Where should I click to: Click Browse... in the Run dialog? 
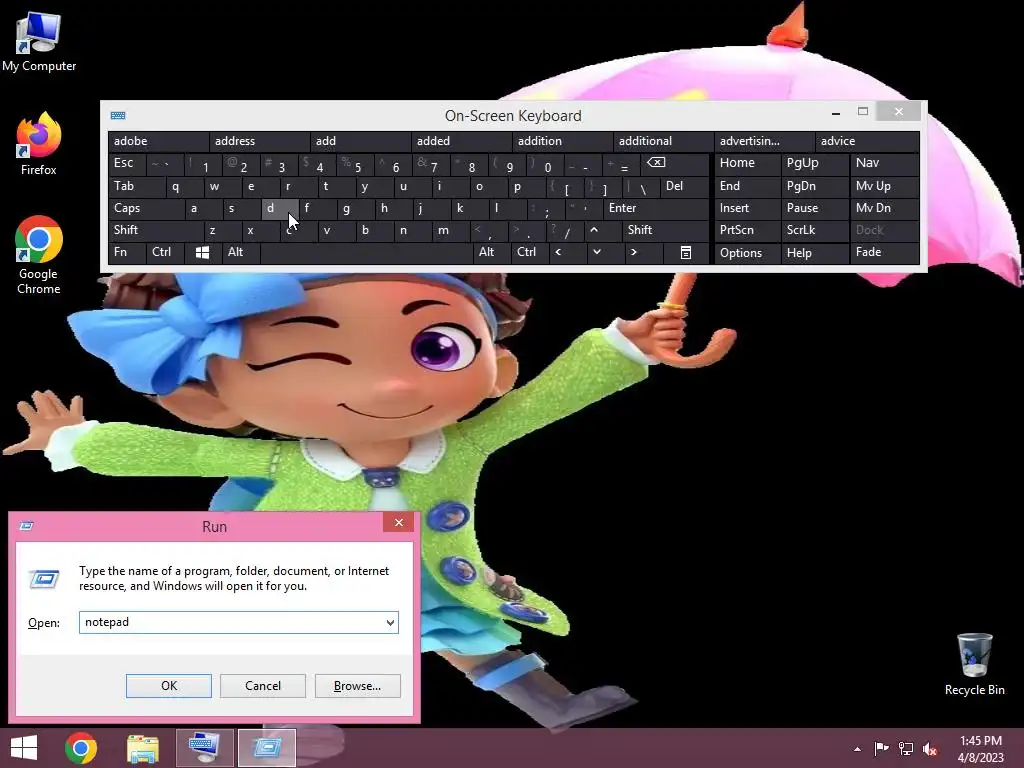(x=357, y=686)
